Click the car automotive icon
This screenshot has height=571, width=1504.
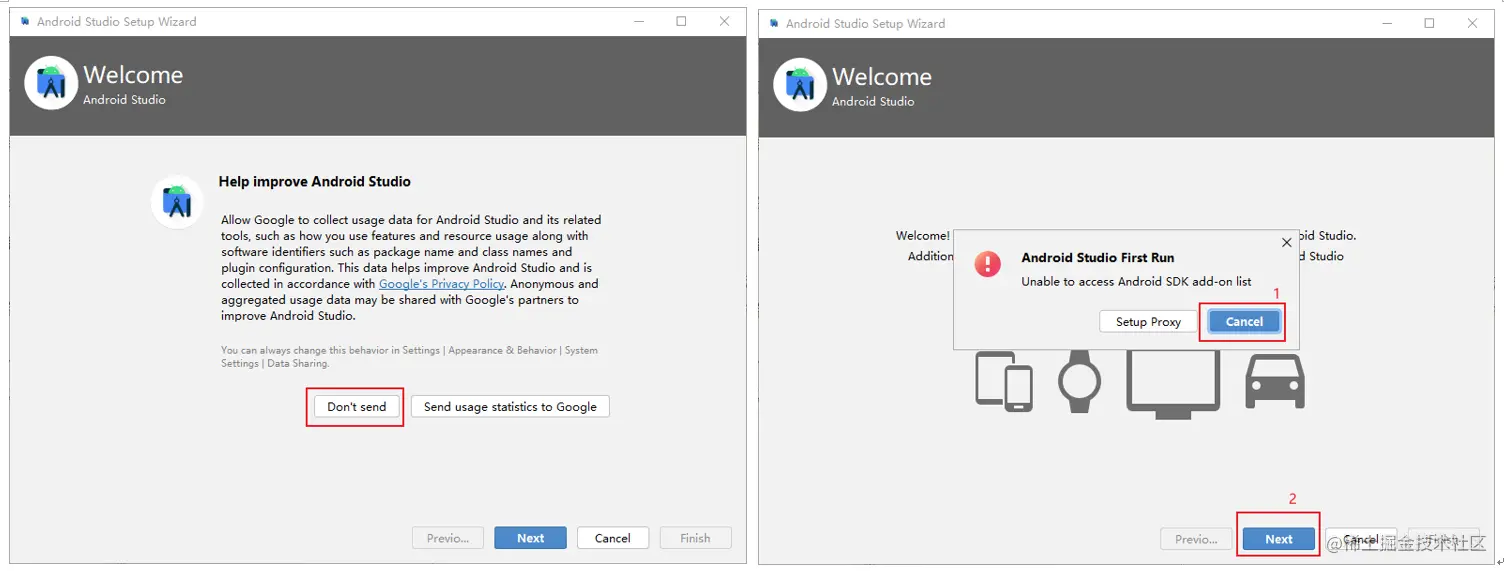tap(1275, 381)
